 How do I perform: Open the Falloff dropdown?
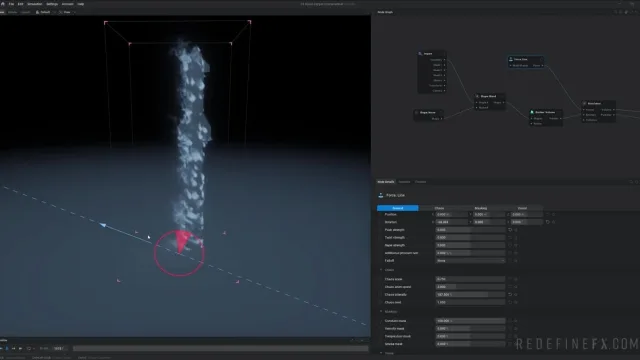coord(470,260)
